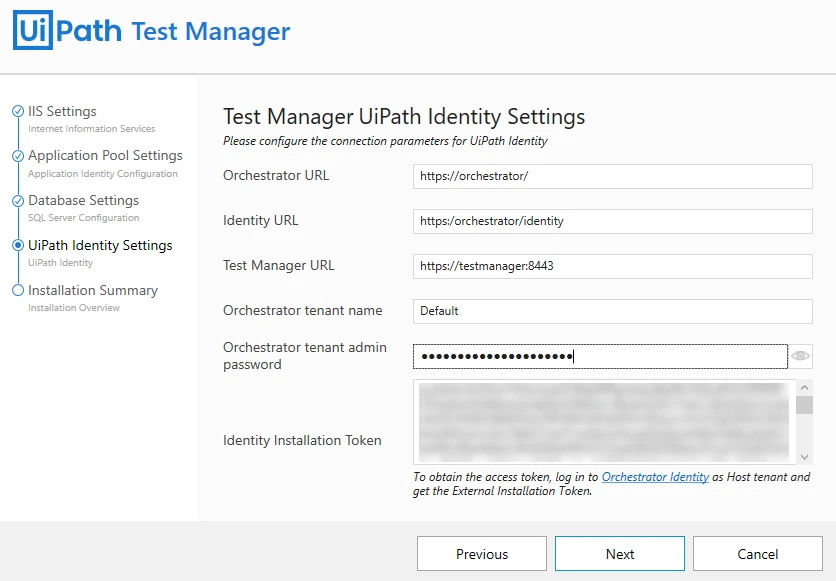Click the 'Installation Overview' subtitle
Viewport: 836px width, 581px height.
74,308
